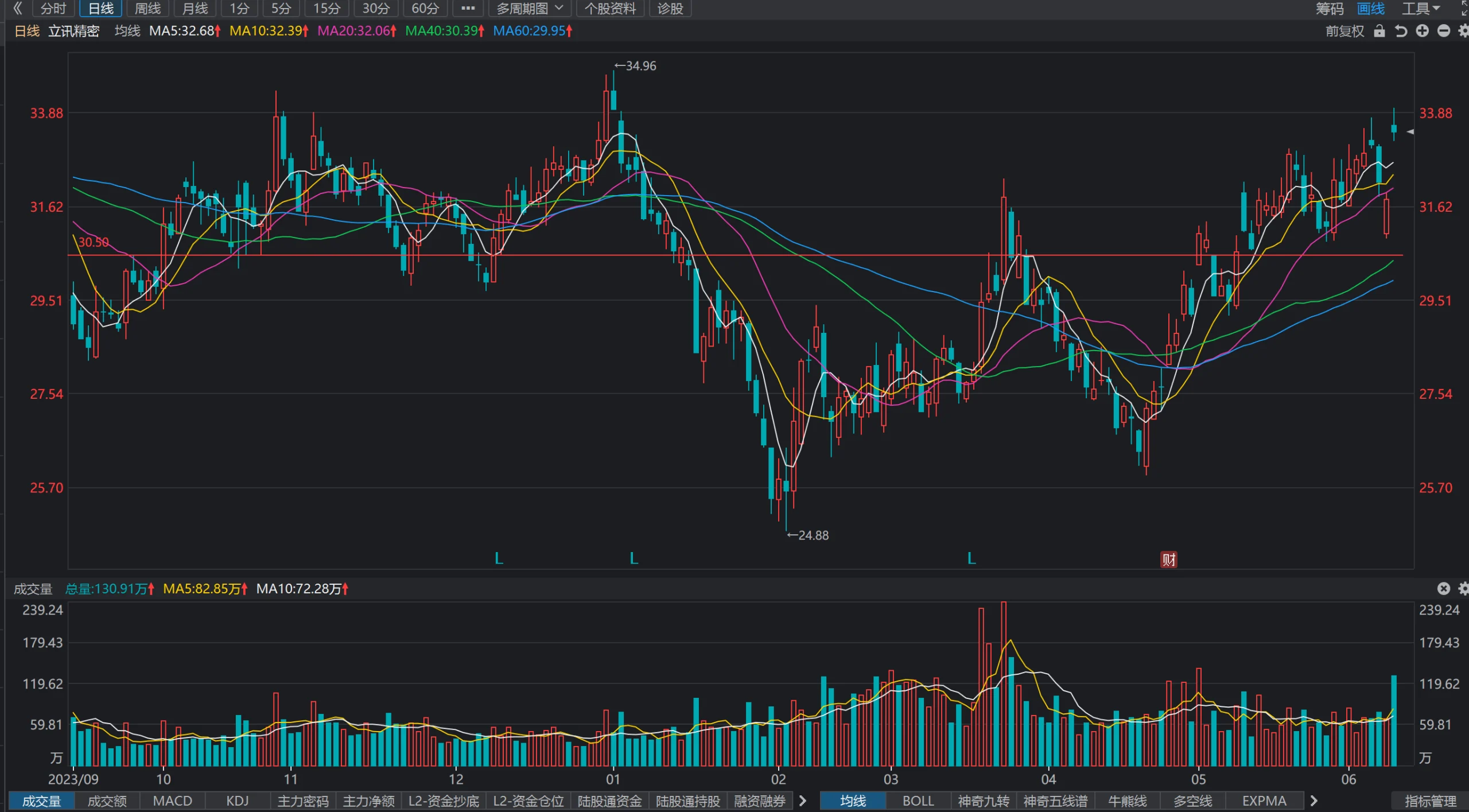The image size is (1469, 812).
Task: Open 诊股 stock diagnosis
Action: tap(670, 8)
